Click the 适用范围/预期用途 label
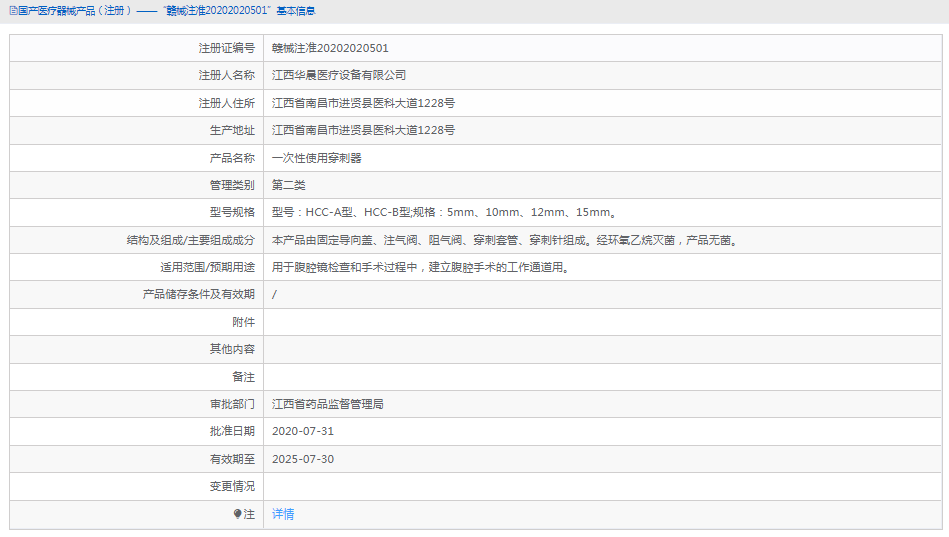Screen dimensions: 949x537 coord(208,267)
